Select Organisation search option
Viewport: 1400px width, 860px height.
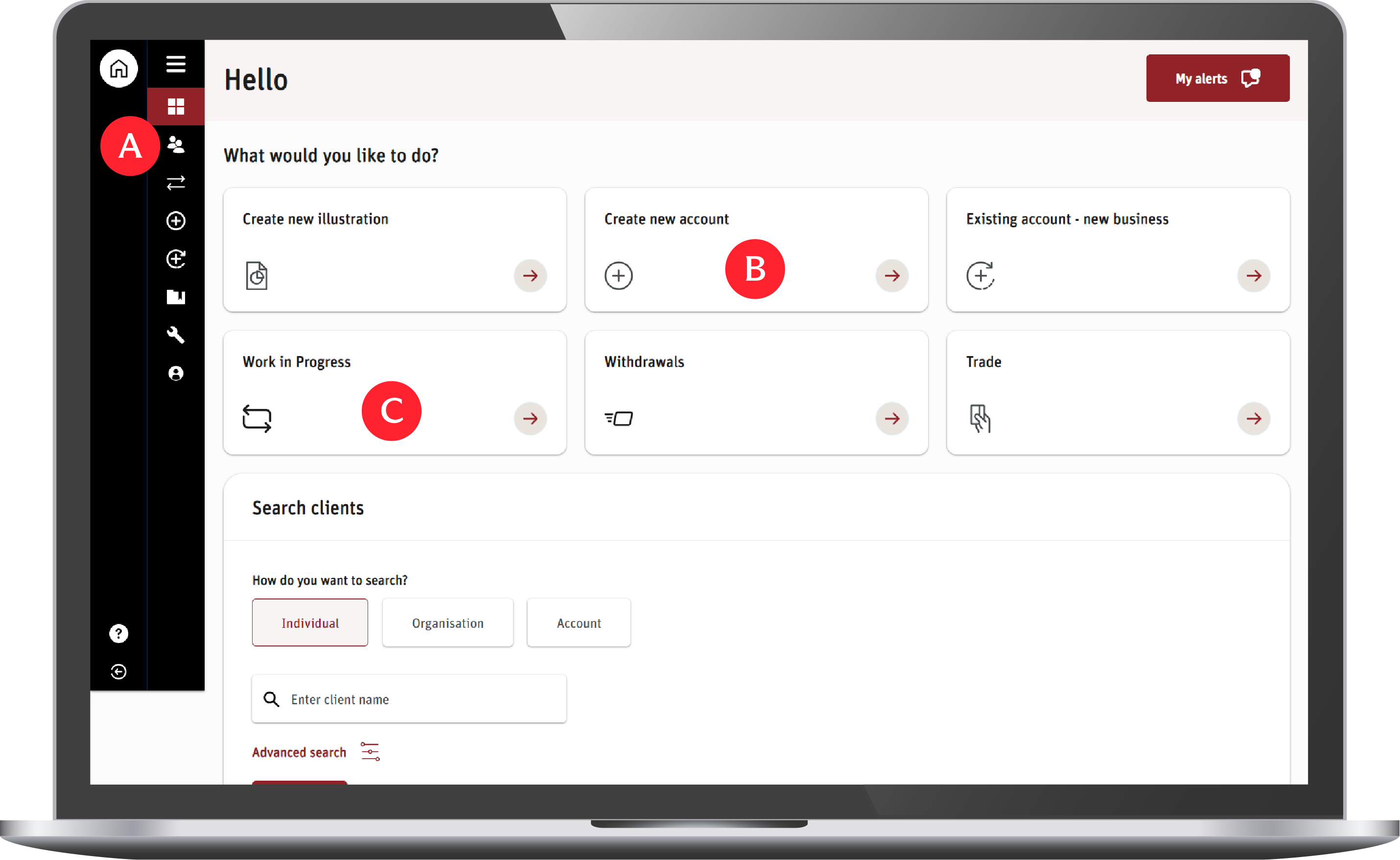point(447,623)
